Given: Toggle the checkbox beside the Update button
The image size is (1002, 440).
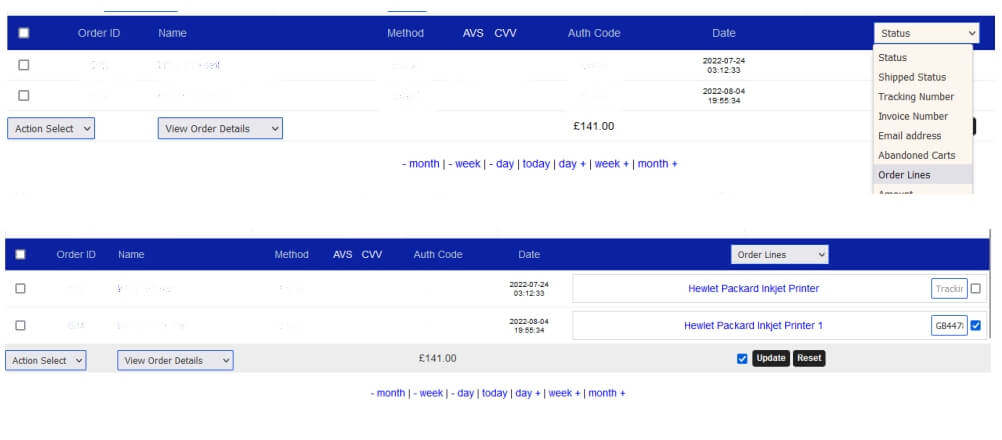Looking at the screenshot, I should pyautogui.click(x=742, y=359).
